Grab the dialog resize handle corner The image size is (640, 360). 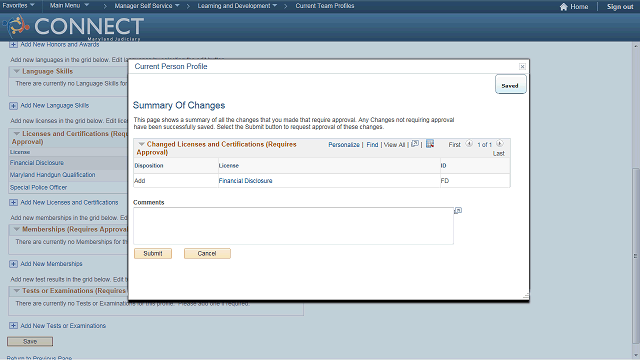pyautogui.click(x=526, y=296)
